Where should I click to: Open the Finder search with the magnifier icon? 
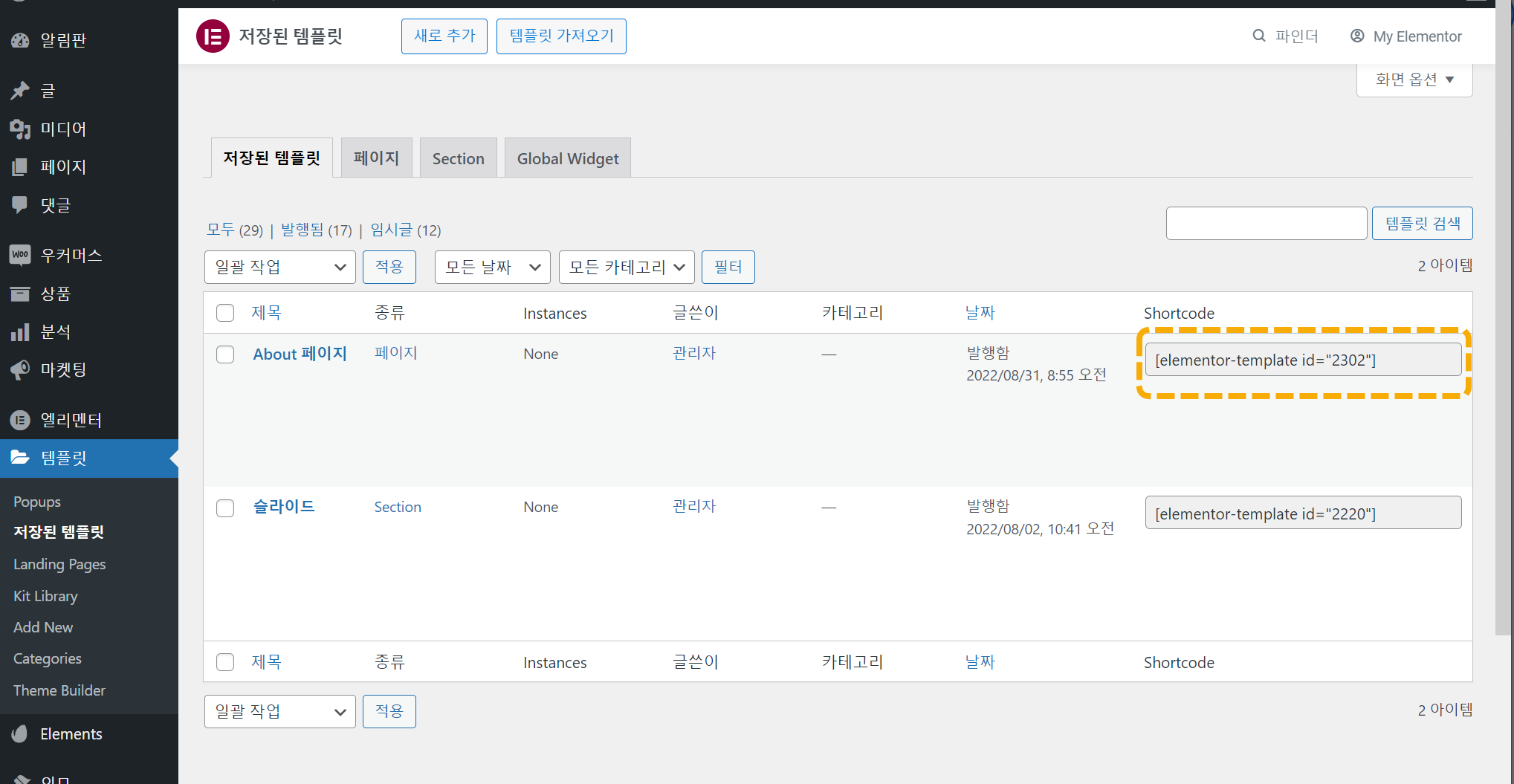click(1258, 35)
